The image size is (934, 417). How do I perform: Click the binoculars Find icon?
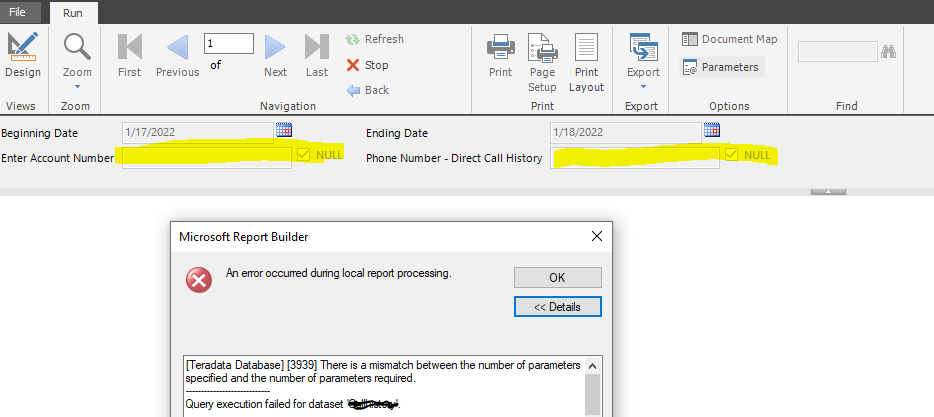(x=889, y=52)
